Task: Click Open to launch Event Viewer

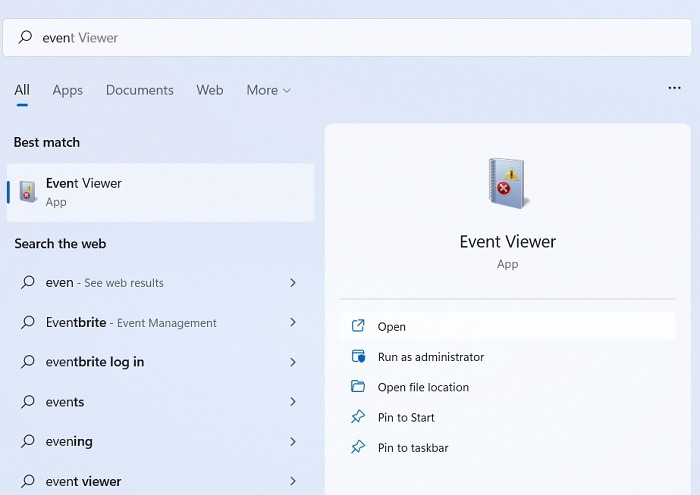Action: (508, 326)
